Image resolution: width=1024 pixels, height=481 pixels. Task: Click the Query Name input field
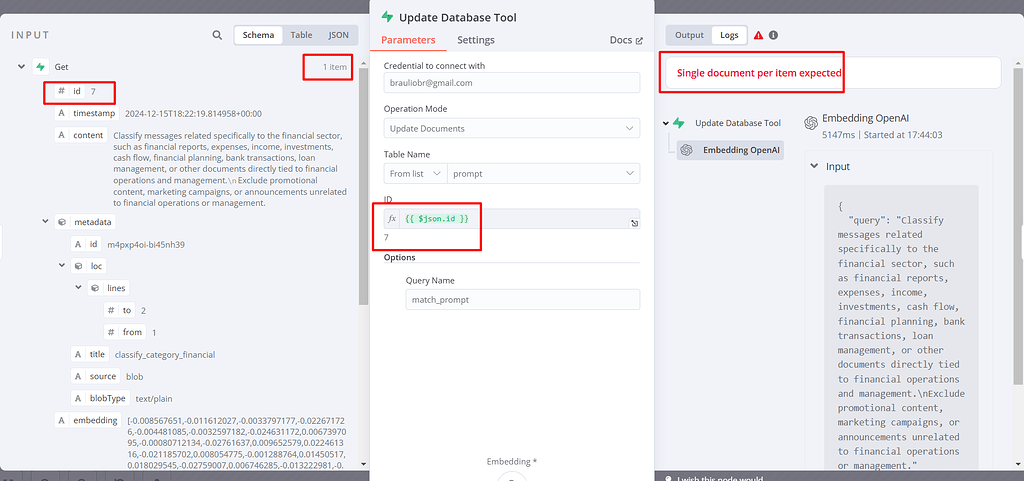511,300
